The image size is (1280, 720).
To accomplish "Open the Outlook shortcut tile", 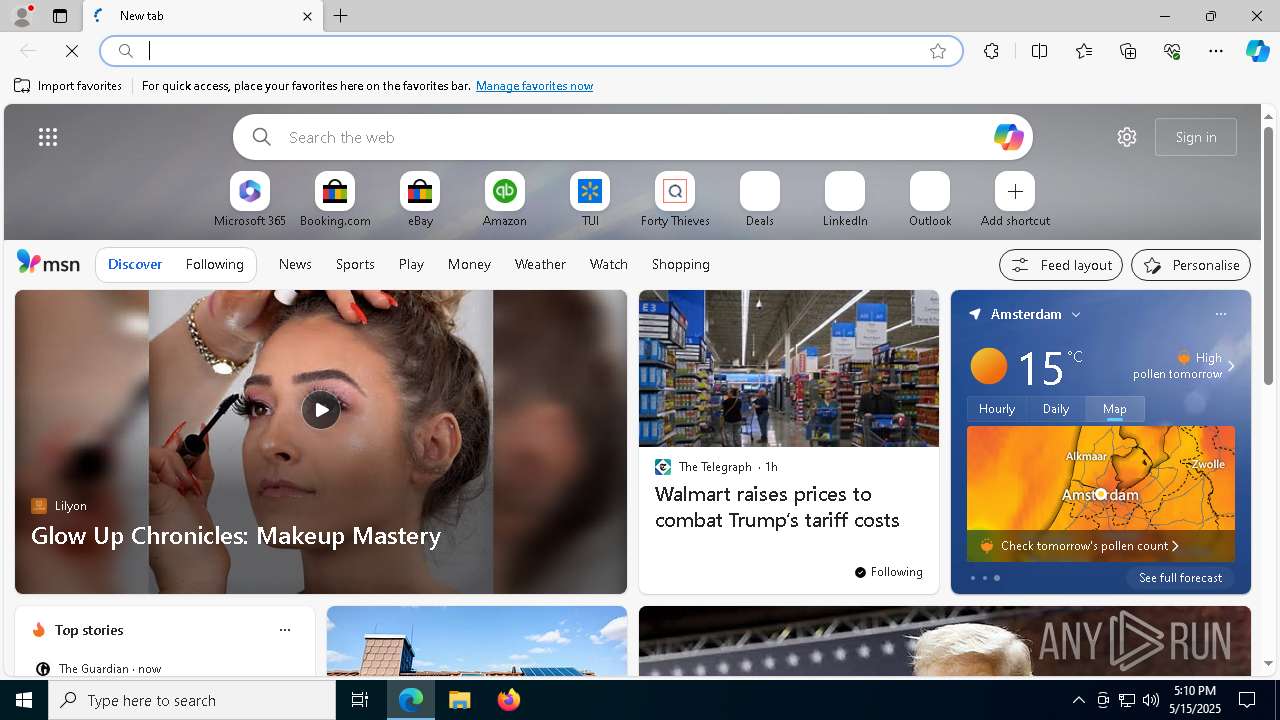I will point(930,200).
